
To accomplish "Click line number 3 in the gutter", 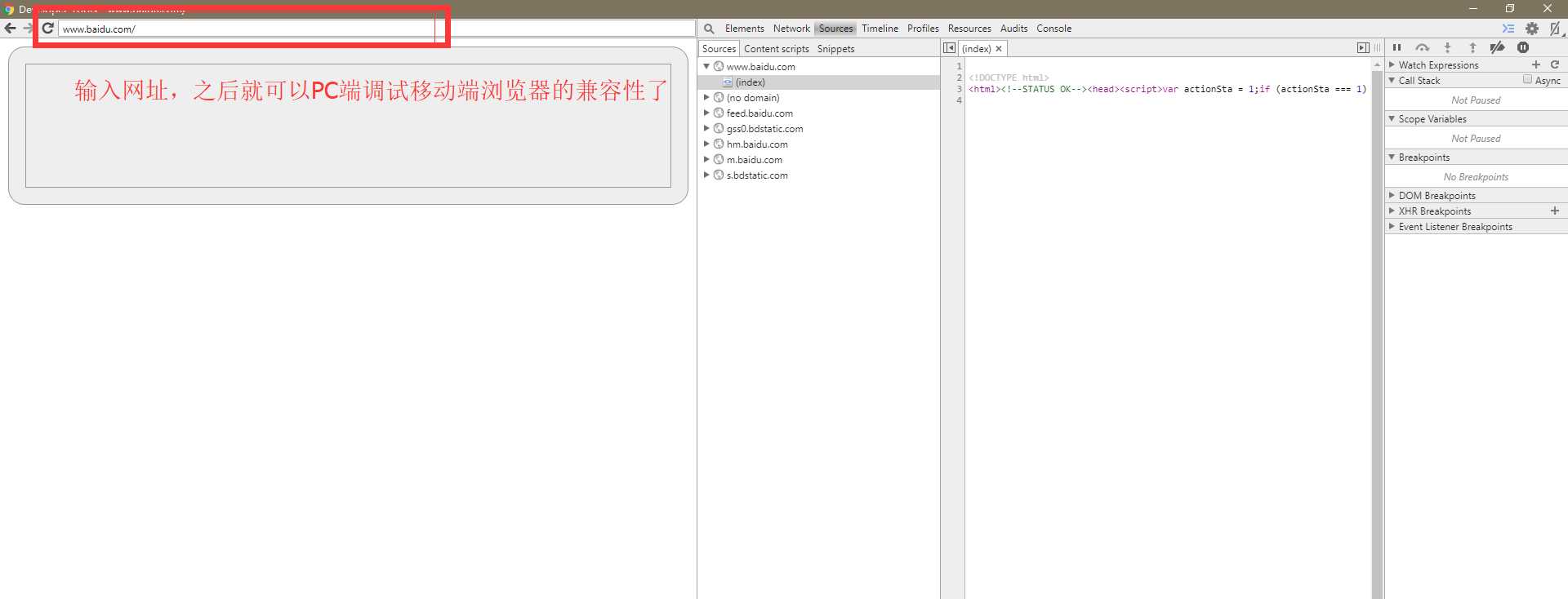I will [x=960, y=89].
